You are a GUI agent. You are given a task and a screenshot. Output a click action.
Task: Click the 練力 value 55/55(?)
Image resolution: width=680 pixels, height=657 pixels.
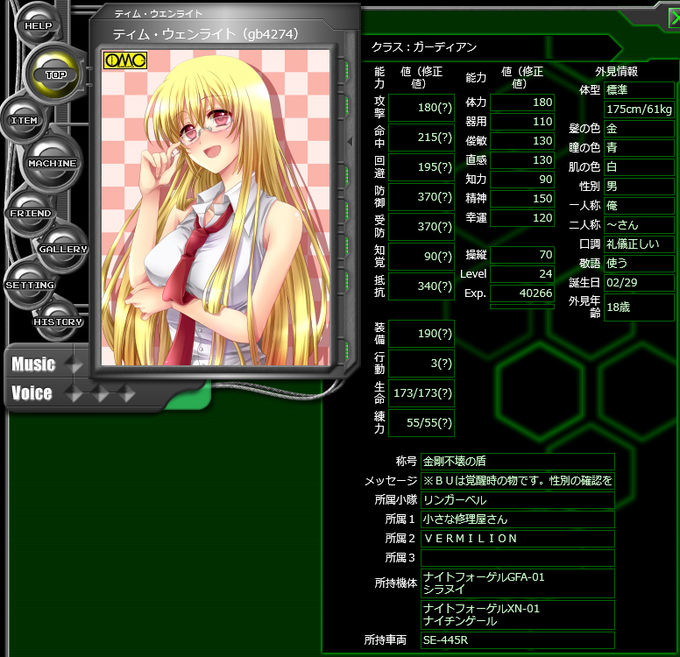(x=421, y=423)
